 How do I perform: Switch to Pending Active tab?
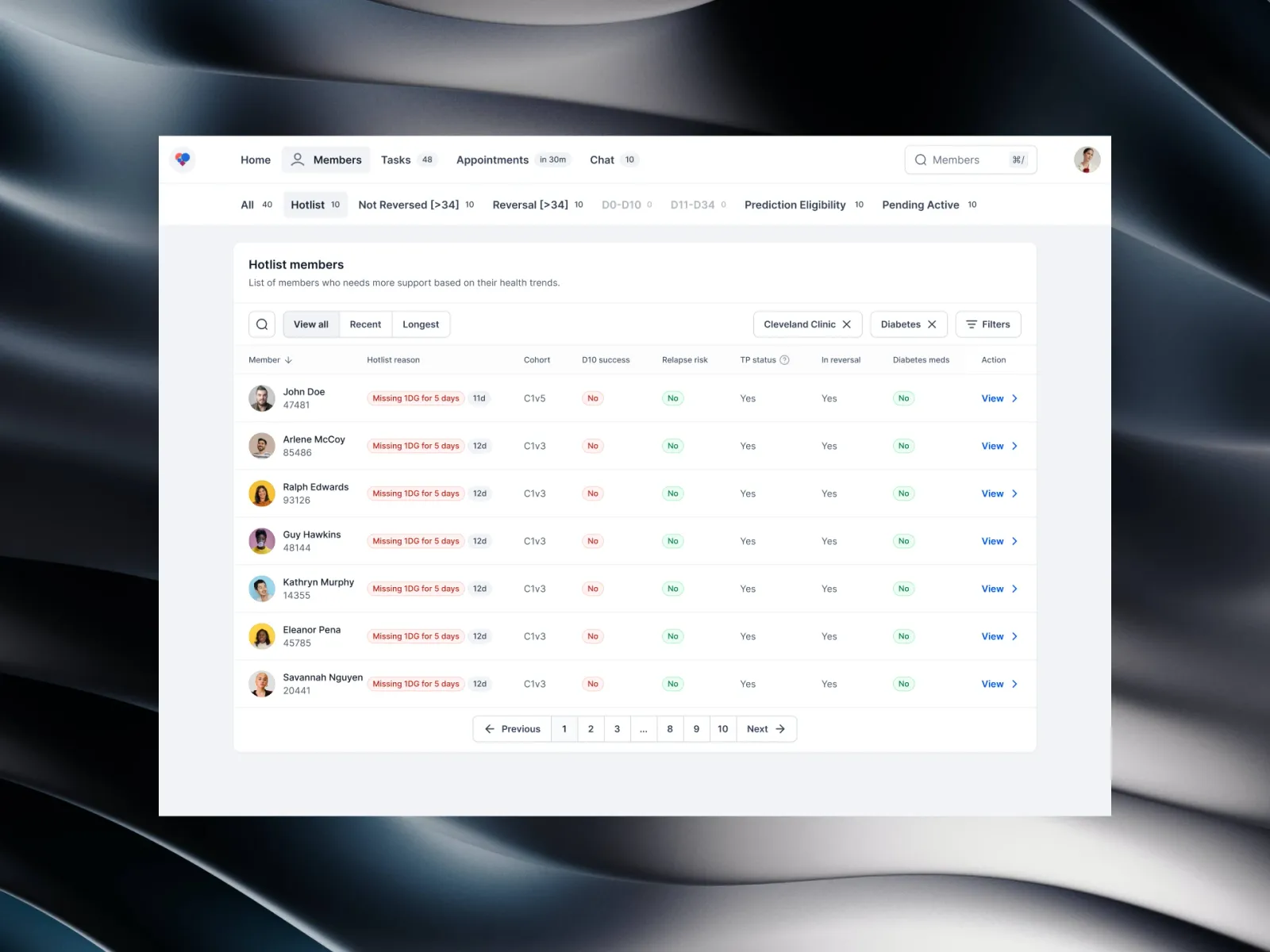click(x=929, y=205)
